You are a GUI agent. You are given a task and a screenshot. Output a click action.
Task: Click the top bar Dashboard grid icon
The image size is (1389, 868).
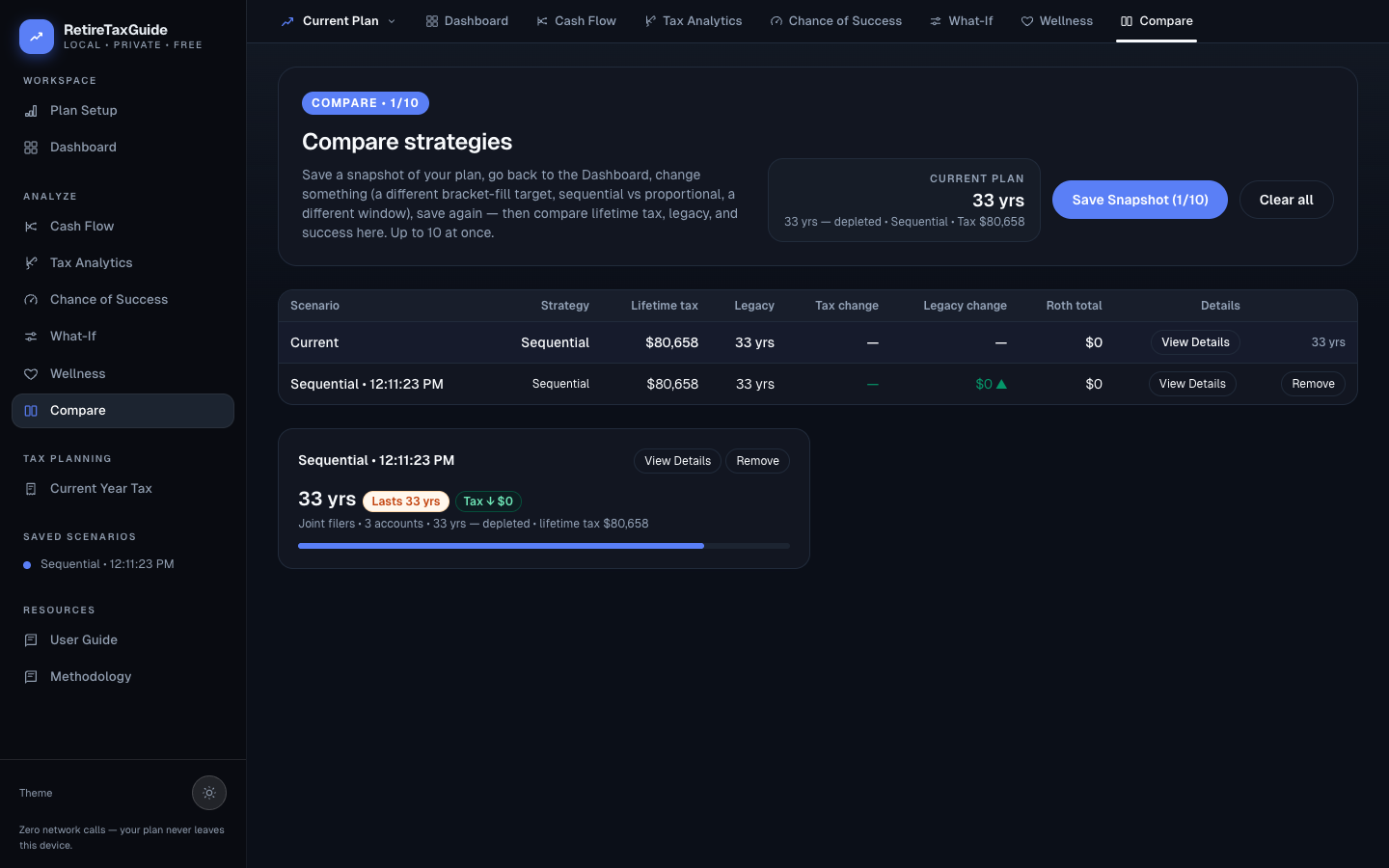[x=432, y=21]
